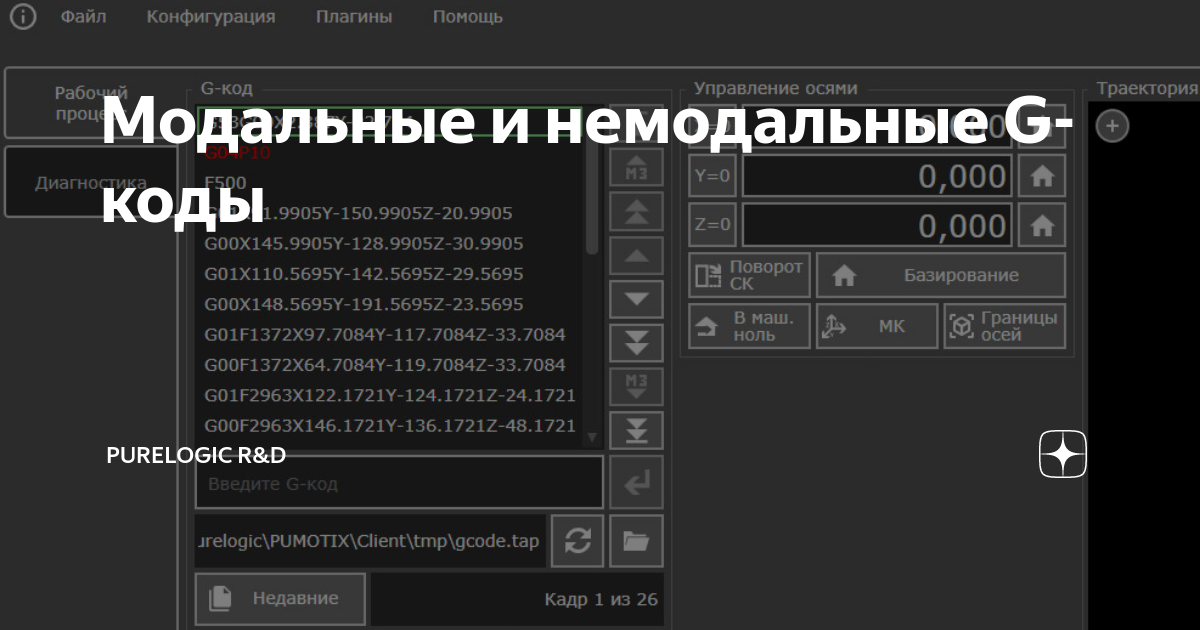Home the Y axis with house icon
Screen dimensions: 1200x630
(1042, 177)
